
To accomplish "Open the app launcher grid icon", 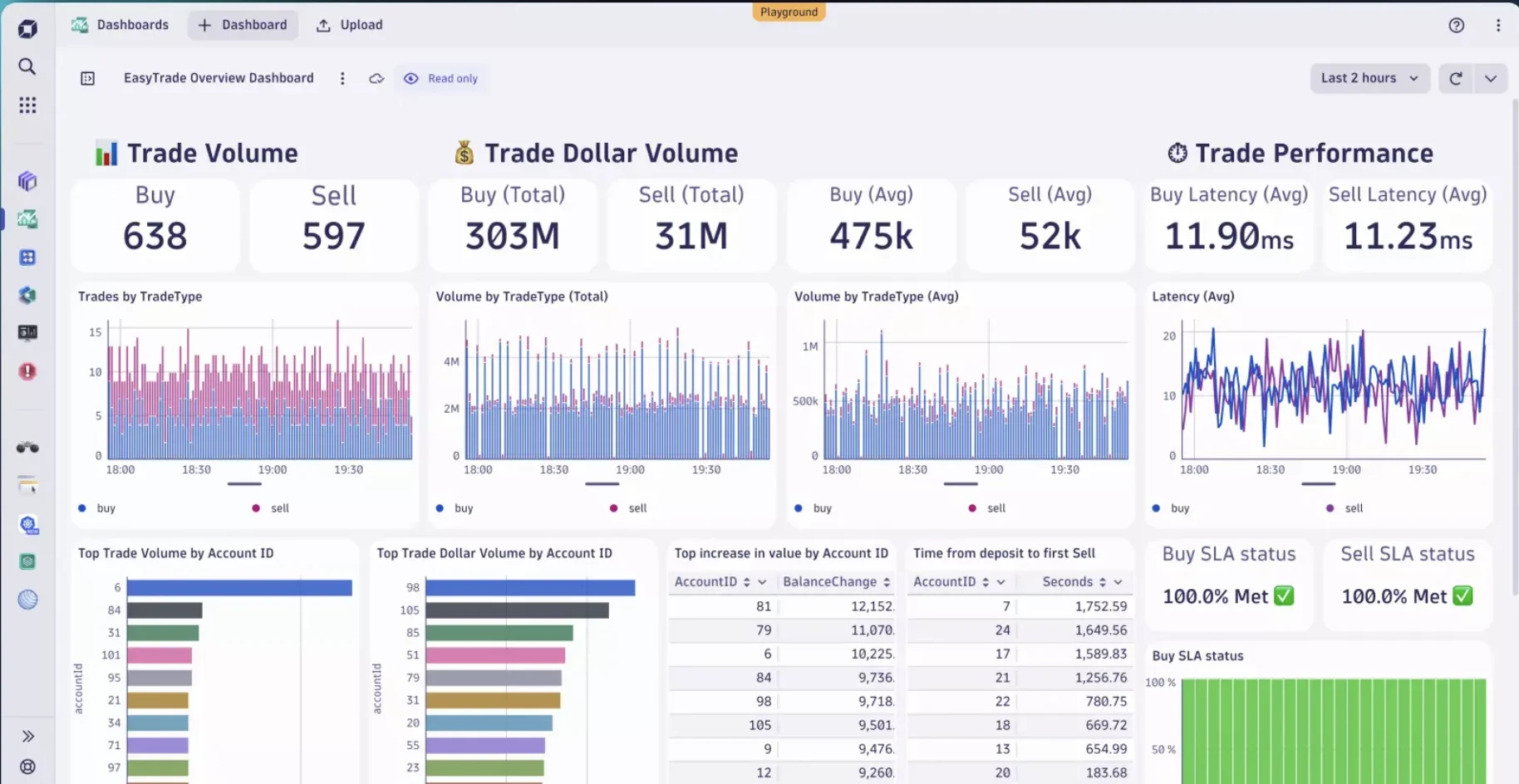I will [27, 105].
